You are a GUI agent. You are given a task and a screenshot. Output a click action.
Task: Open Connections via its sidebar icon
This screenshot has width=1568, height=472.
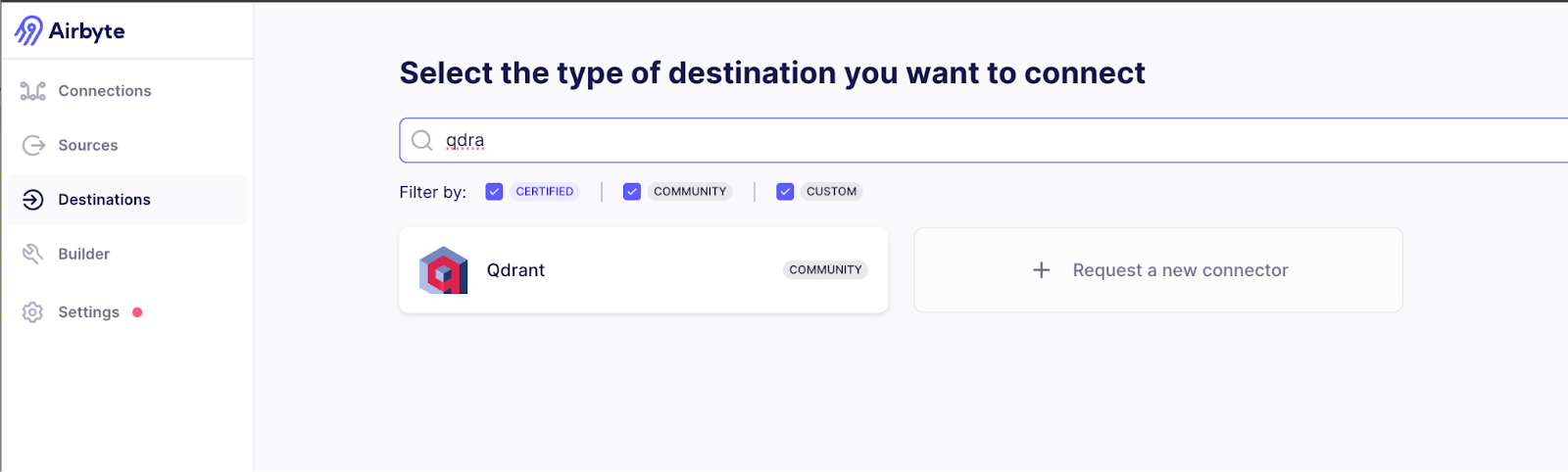coord(32,91)
